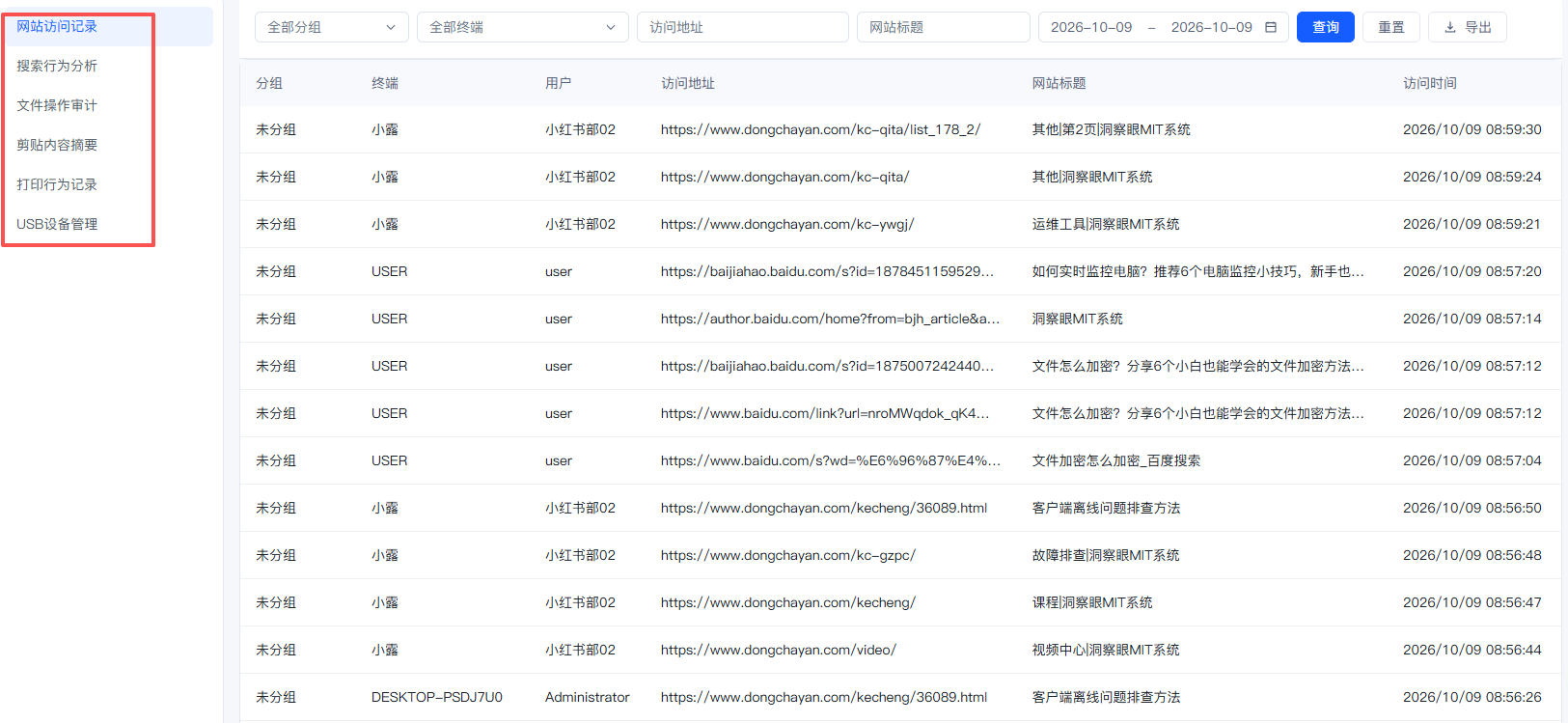
Task: Click the 访问地址 column header
Action: coord(688,83)
